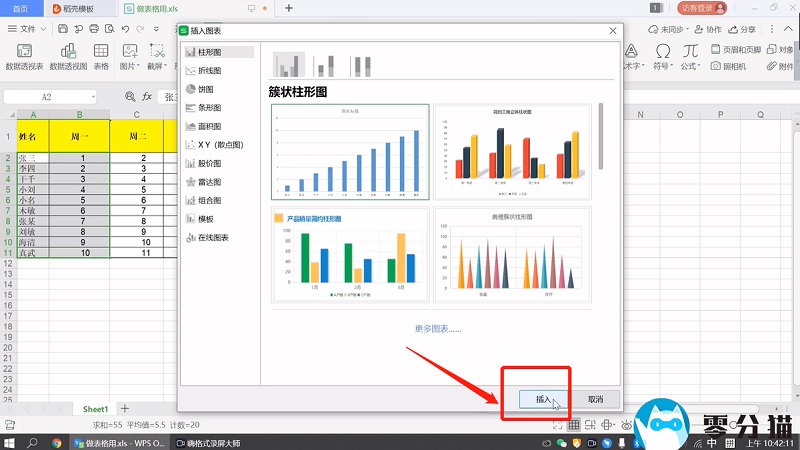The height and width of the screenshot is (450, 800).
Task: Add a new sheet with plus icon
Action: 124,409
